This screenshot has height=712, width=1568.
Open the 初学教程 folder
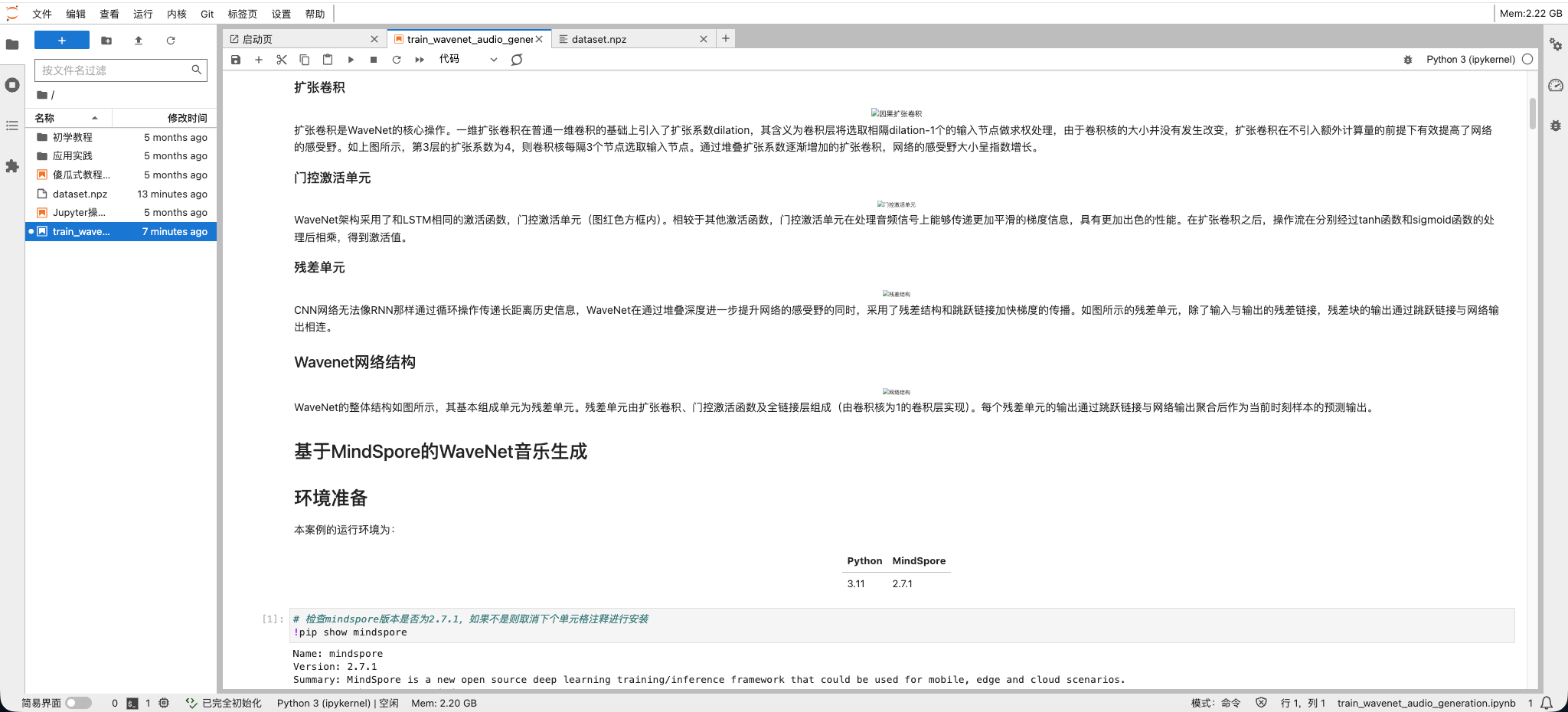coord(121,137)
